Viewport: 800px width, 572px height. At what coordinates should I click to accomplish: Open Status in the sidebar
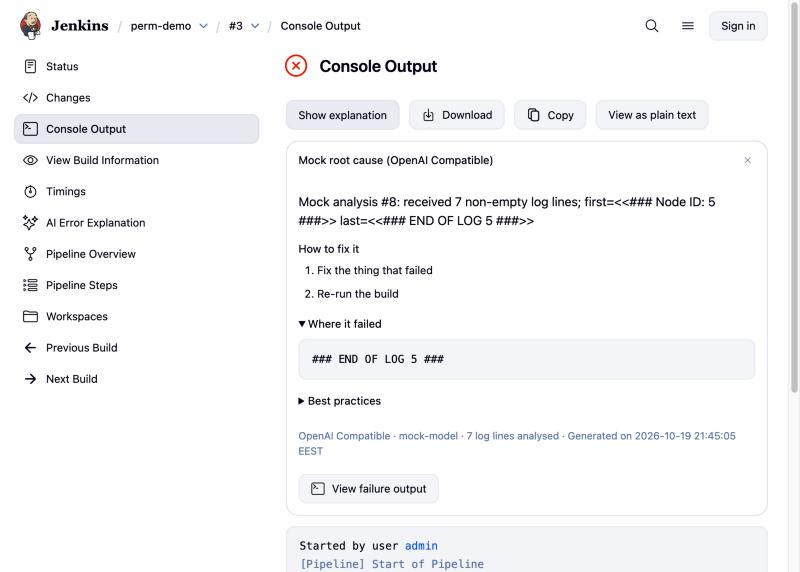click(x=136, y=66)
